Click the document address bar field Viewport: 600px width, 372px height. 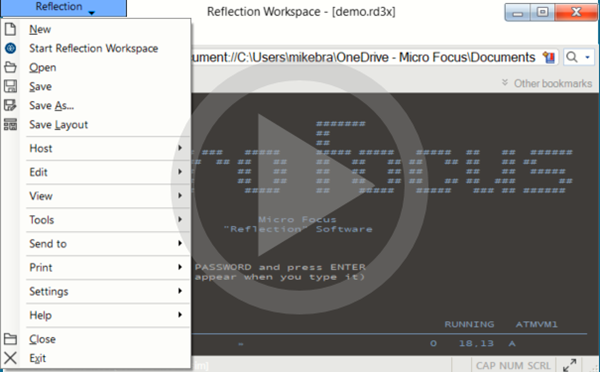pyautogui.click(x=366, y=57)
